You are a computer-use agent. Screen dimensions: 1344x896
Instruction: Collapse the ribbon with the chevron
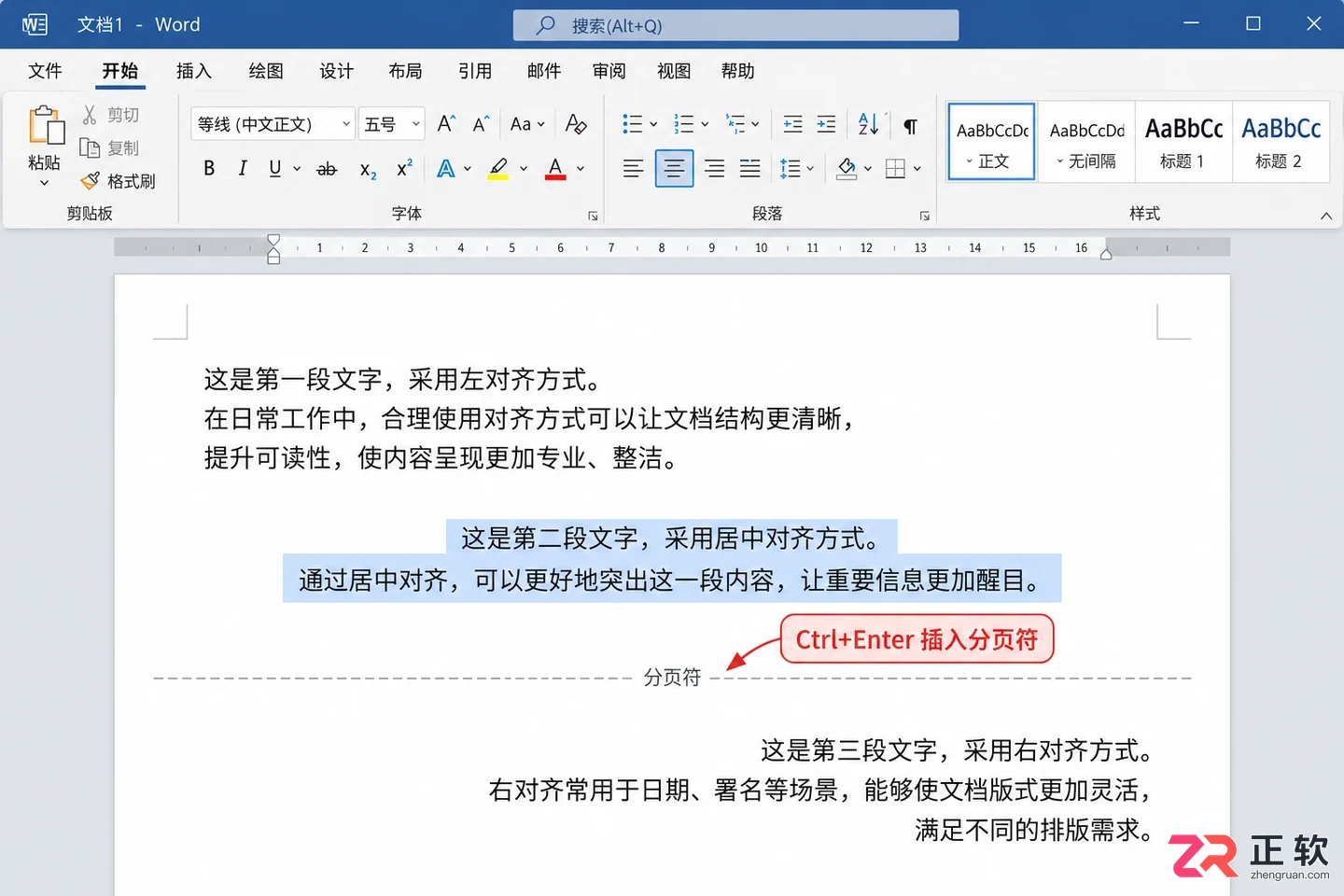1326,216
